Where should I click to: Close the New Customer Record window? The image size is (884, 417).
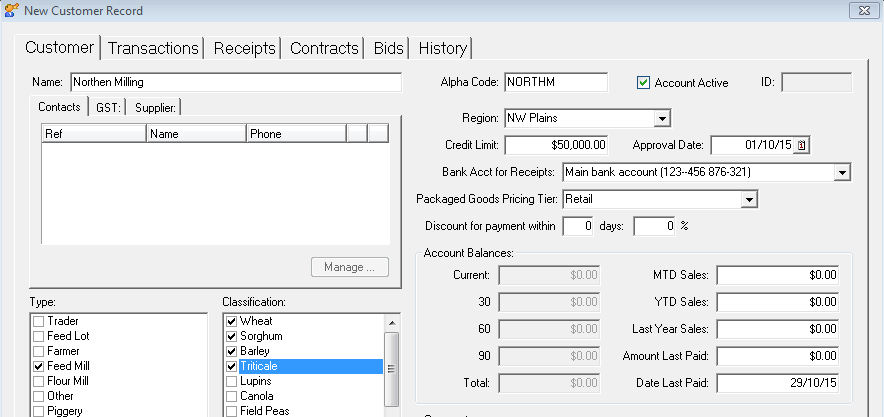coord(862,10)
